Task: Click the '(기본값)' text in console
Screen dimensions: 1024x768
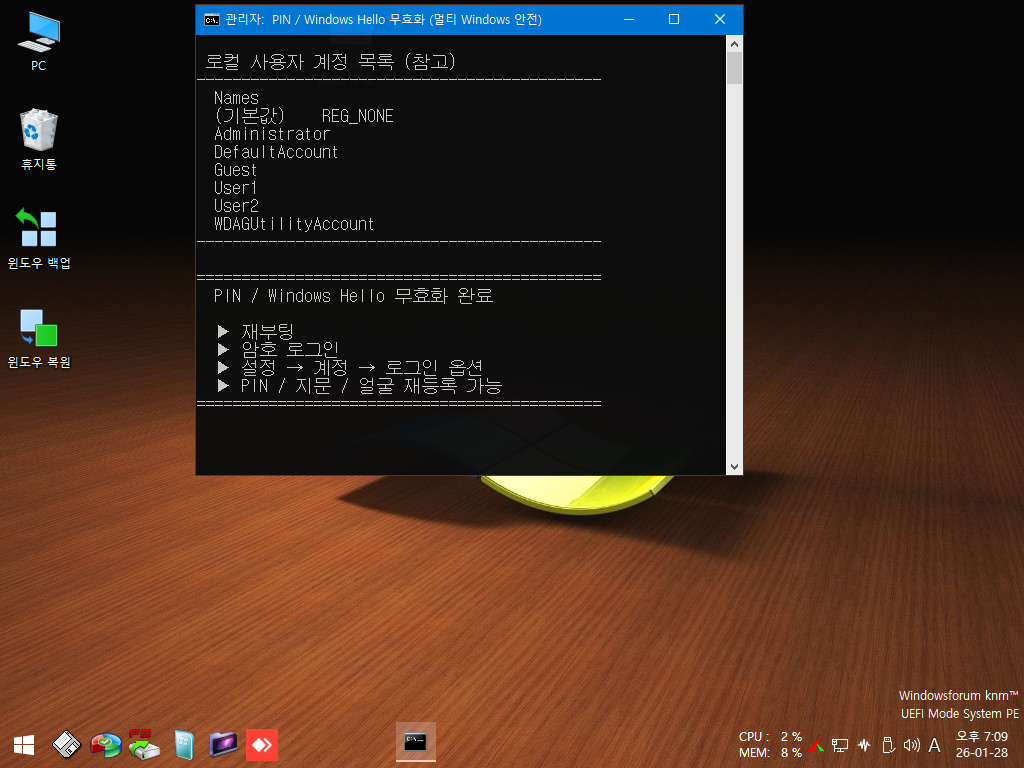Action: pyautogui.click(x=249, y=116)
